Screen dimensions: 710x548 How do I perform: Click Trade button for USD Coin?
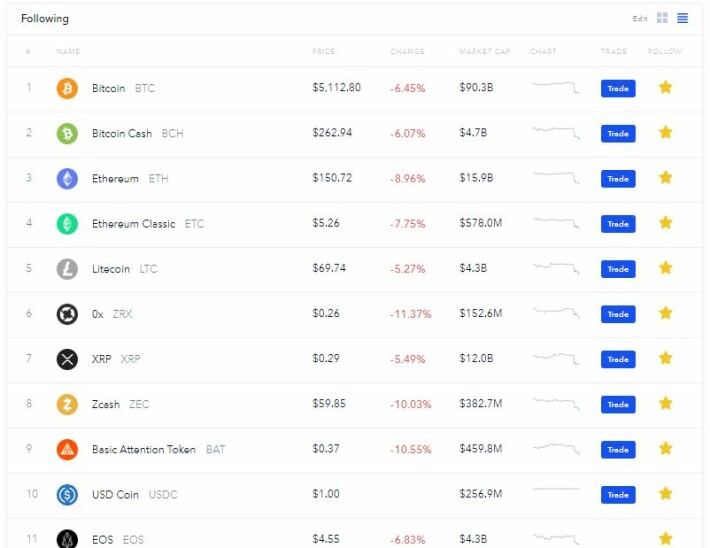tap(618, 495)
